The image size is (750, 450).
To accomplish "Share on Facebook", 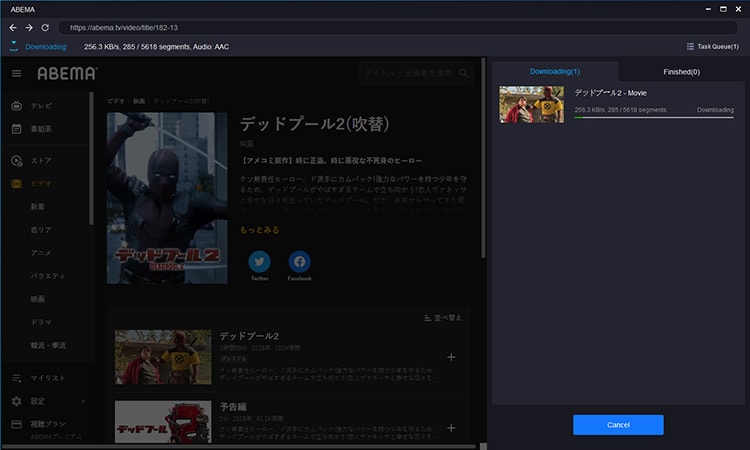I will (299, 262).
